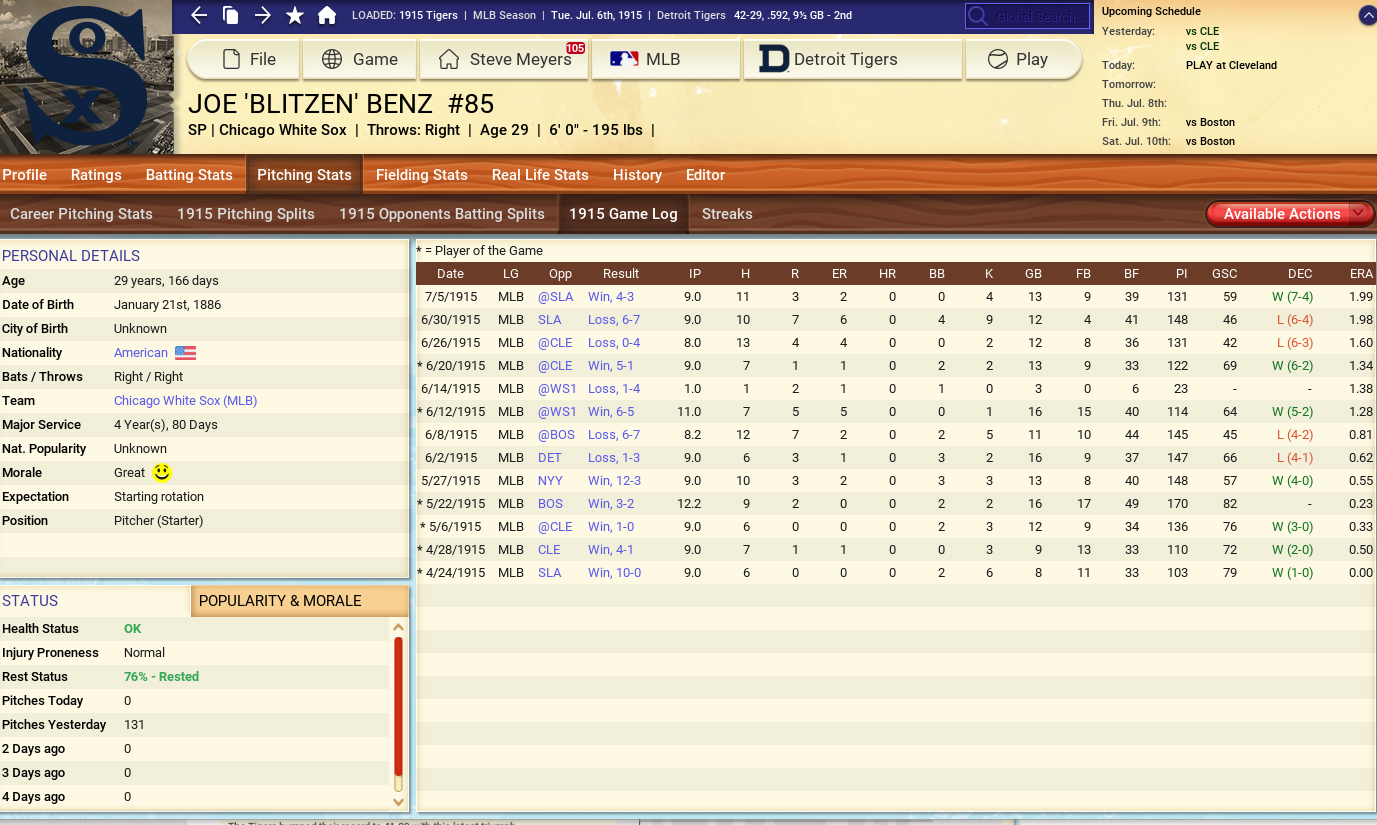Open 1915 Opponents Batting Splits subtab
The image size is (1377, 825).
[442, 214]
